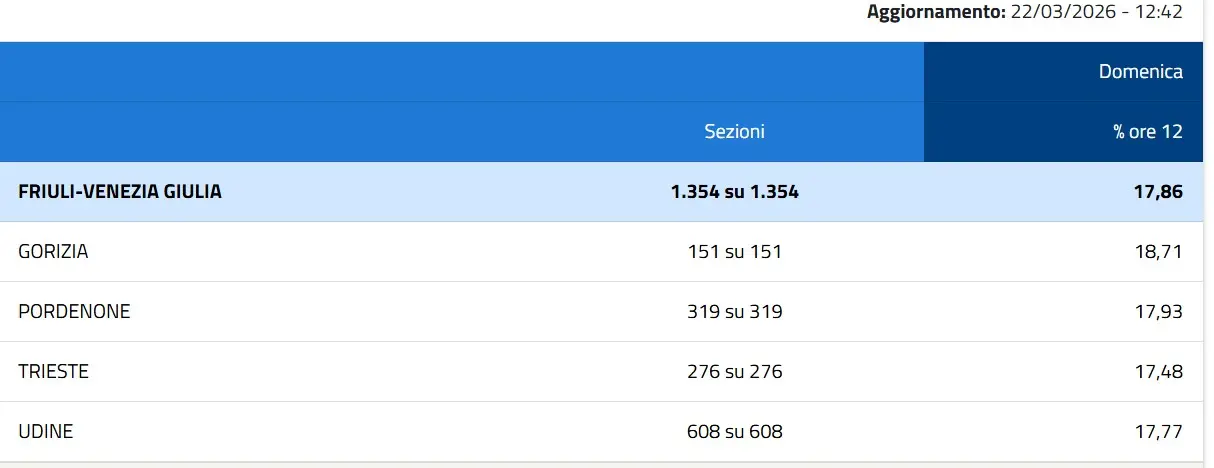Select the FRIULI-VENEZIA GIULIA region row title
The height and width of the screenshot is (468, 1214).
[x=120, y=192]
